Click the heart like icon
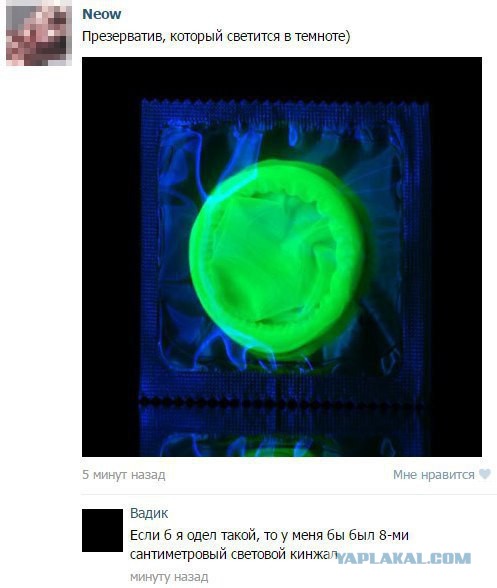497x588 pixels. coord(485,474)
